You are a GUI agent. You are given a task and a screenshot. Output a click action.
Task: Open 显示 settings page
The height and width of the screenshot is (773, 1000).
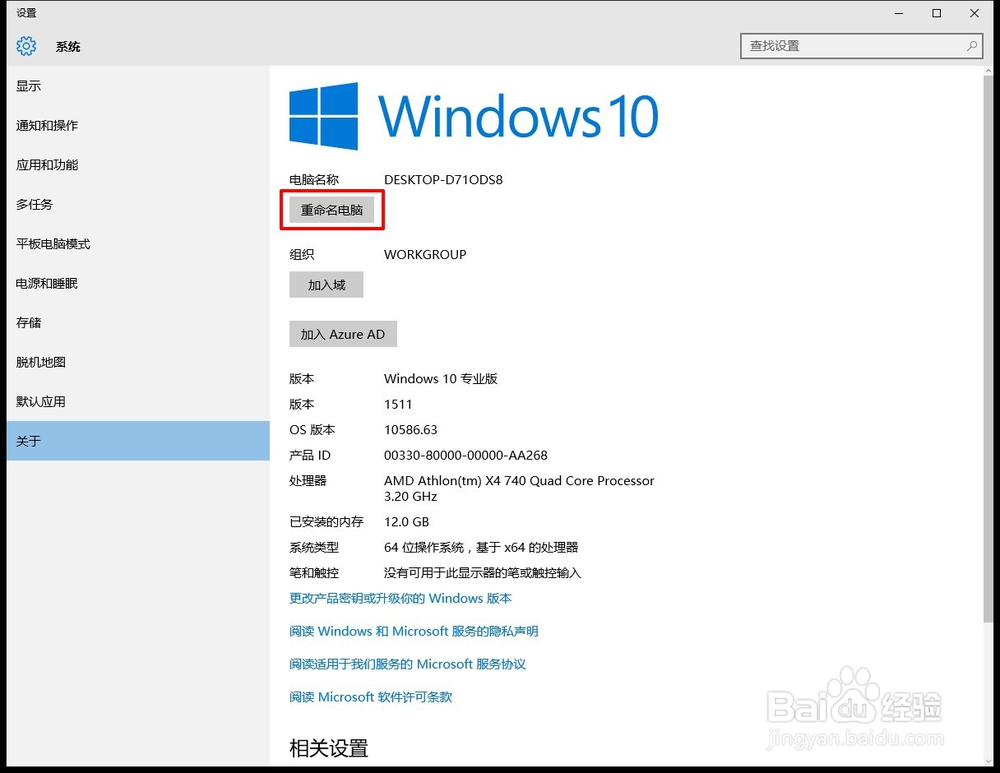pos(138,85)
